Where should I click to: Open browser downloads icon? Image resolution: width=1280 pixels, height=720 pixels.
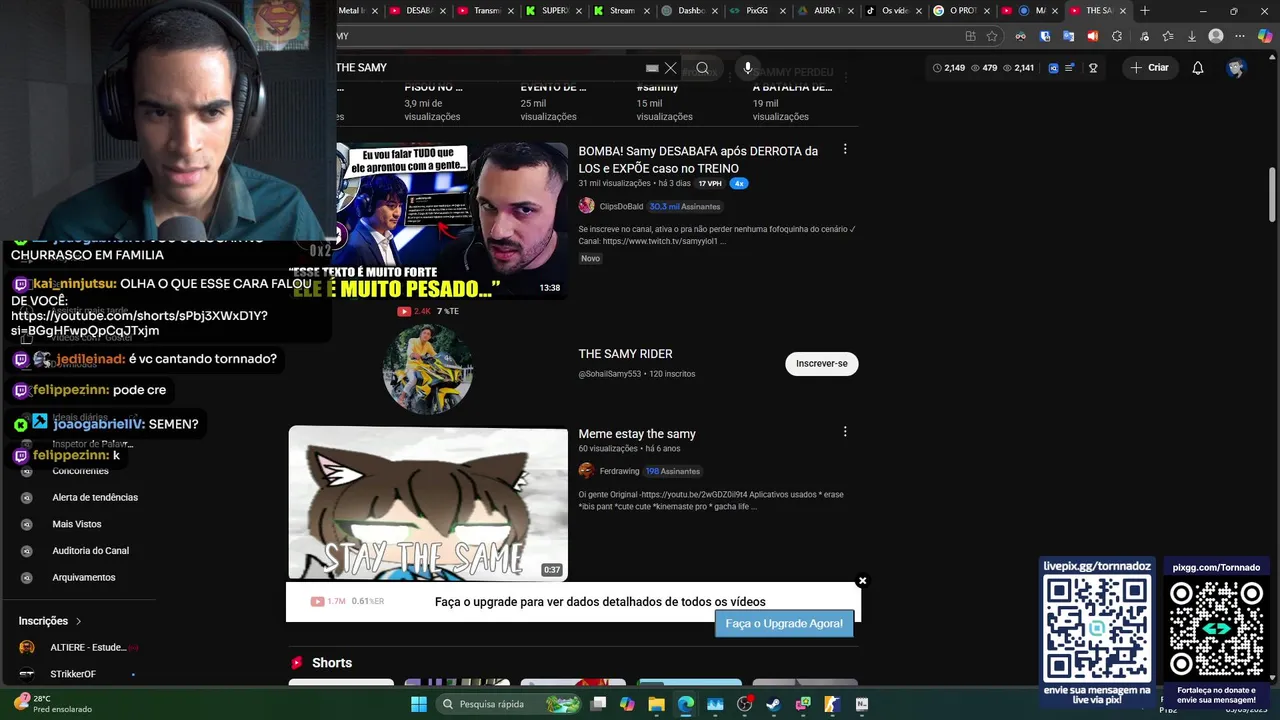(1191, 36)
